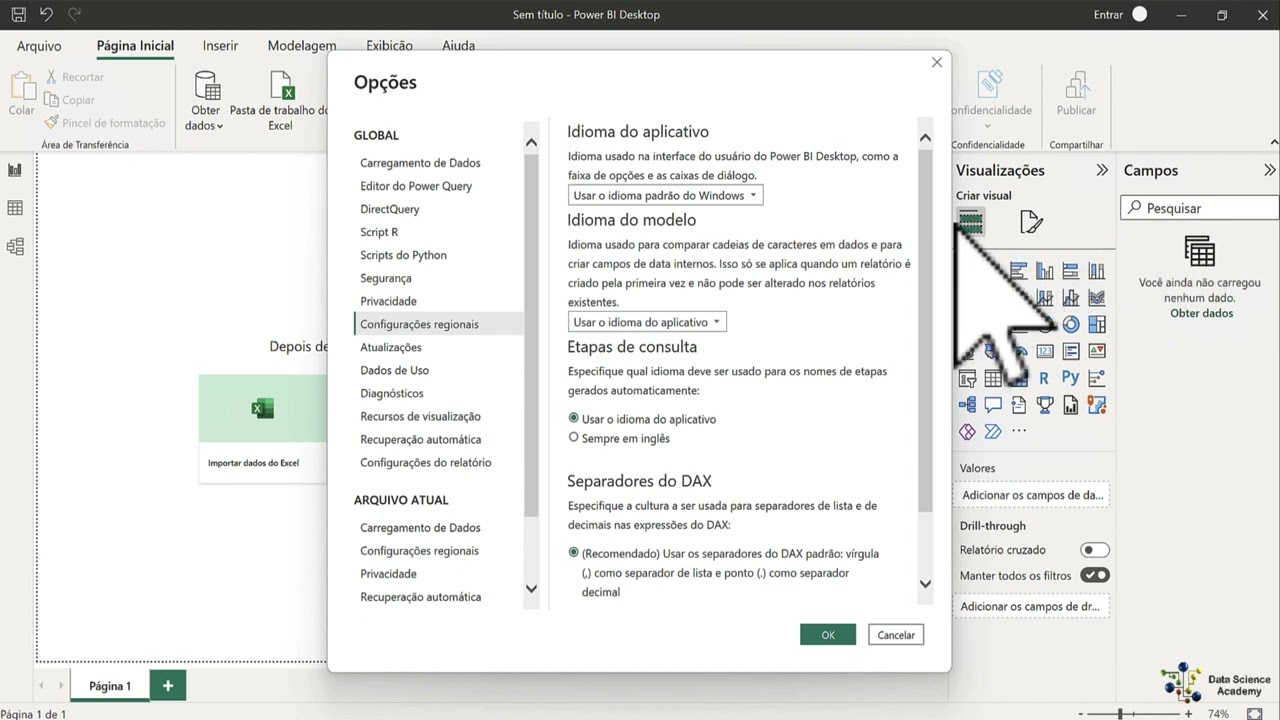The height and width of the screenshot is (720, 1280).
Task: Pick the KPI visual
Action: pyautogui.click(x=1097, y=351)
